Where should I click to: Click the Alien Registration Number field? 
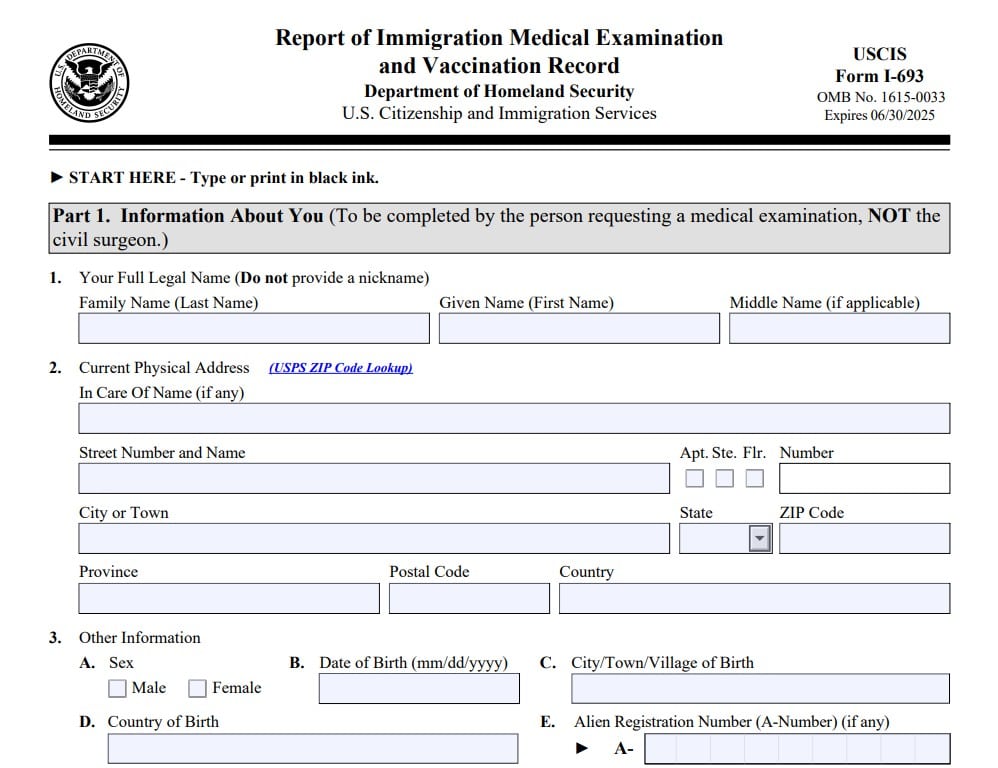point(798,748)
